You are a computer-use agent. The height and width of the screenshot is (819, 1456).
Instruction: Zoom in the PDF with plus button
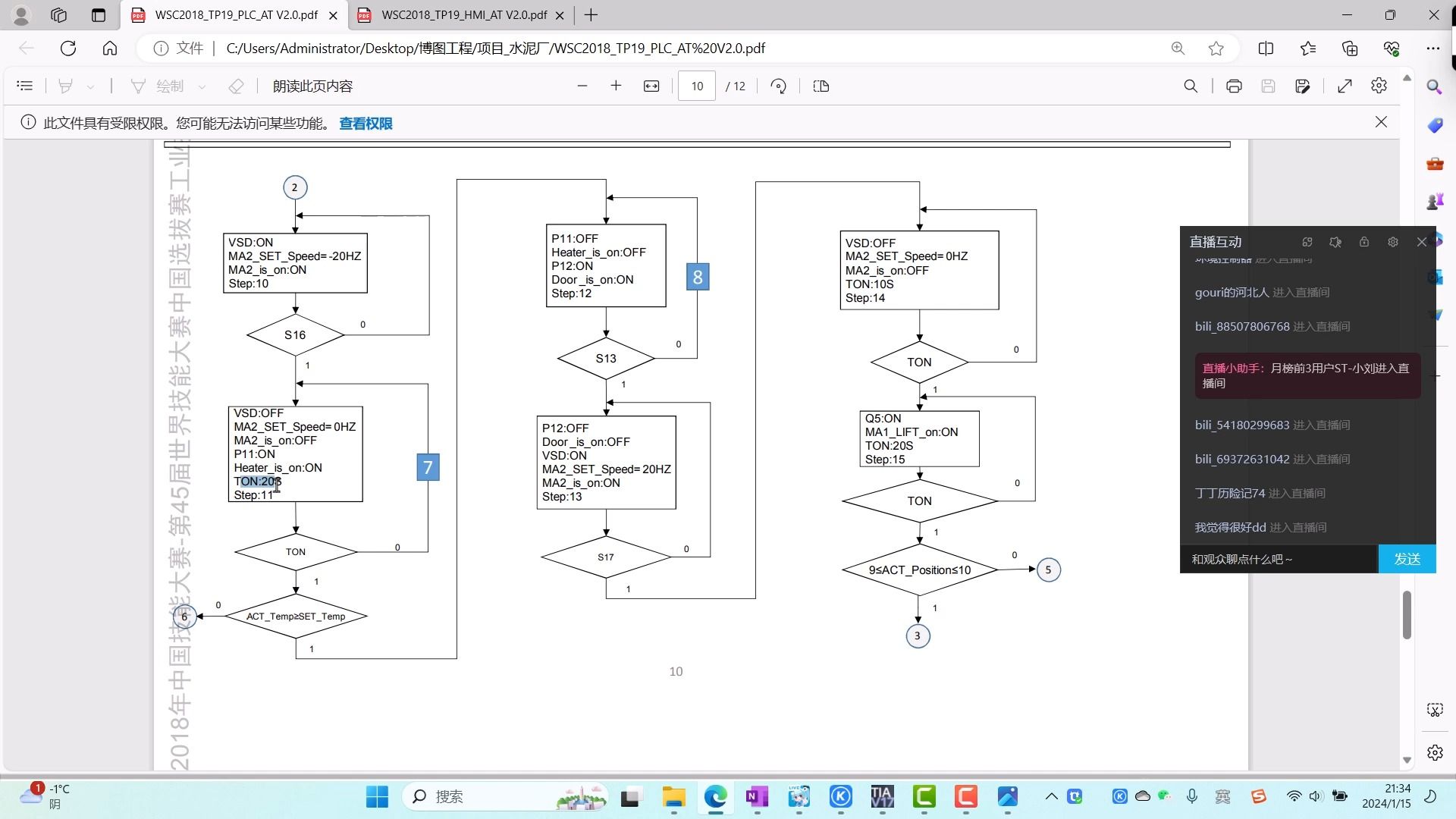point(616,86)
